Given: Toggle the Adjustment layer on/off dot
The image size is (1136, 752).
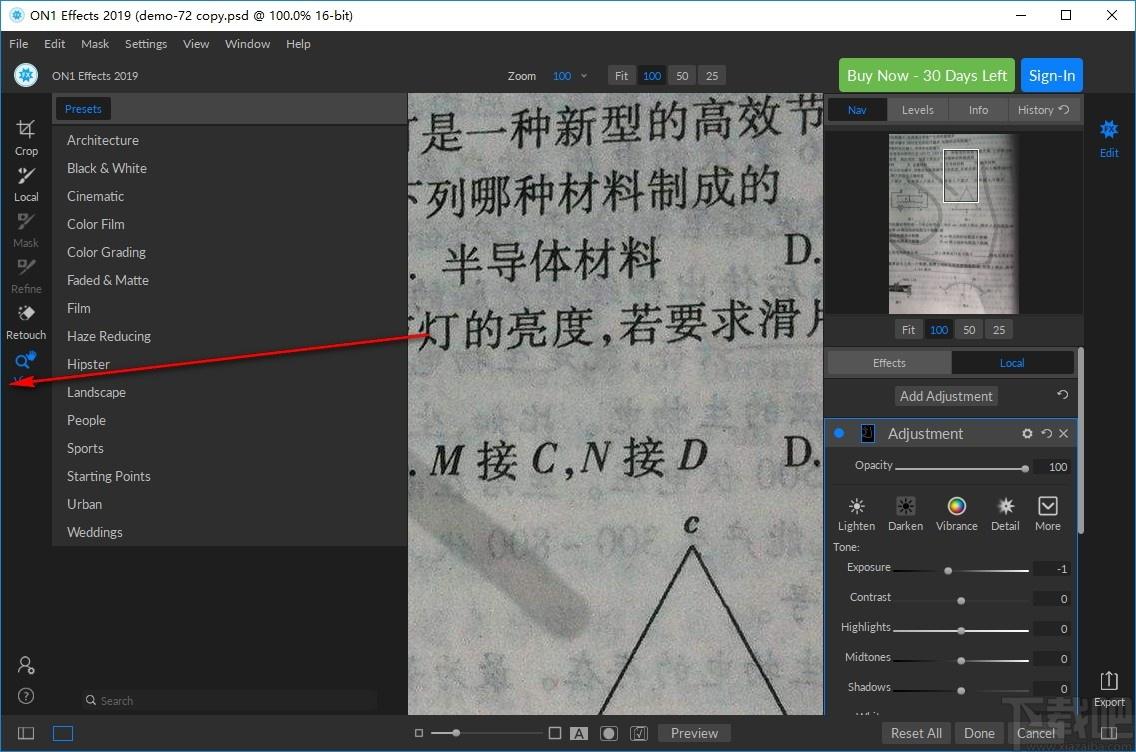Looking at the screenshot, I should click(839, 433).
